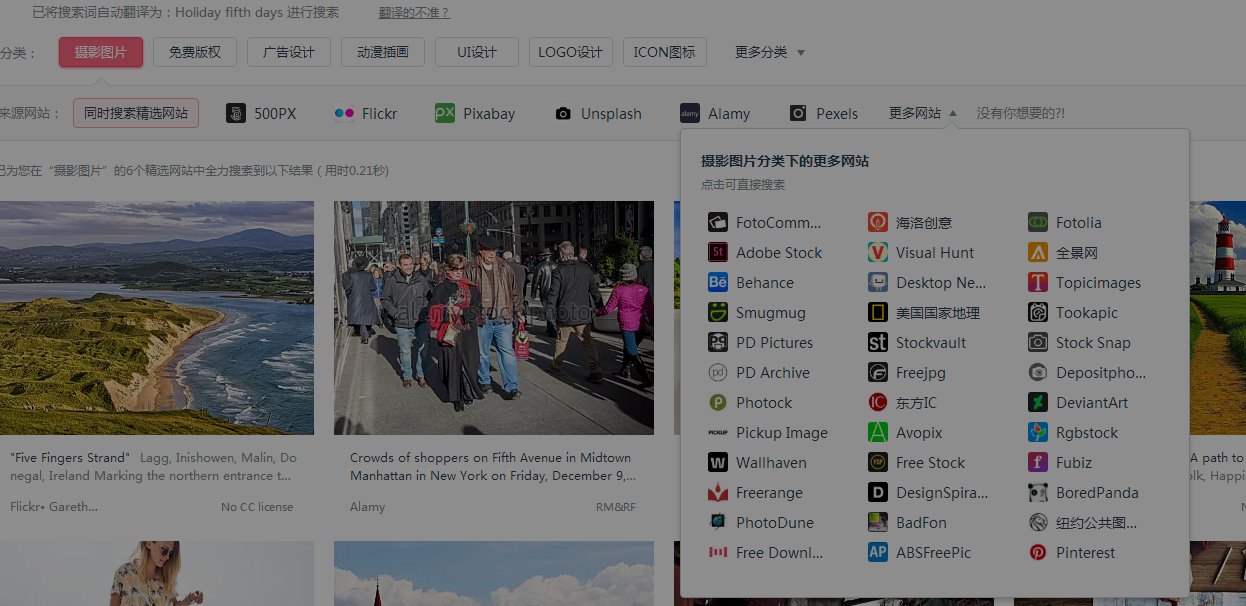
Task: Click the Freerange red icon
Action: click(x=717, y=492)
